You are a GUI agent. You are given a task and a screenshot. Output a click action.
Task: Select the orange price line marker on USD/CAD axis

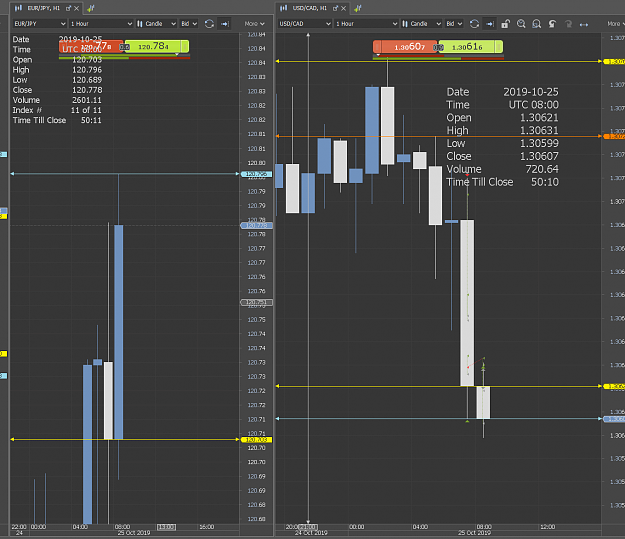(614, 136)
